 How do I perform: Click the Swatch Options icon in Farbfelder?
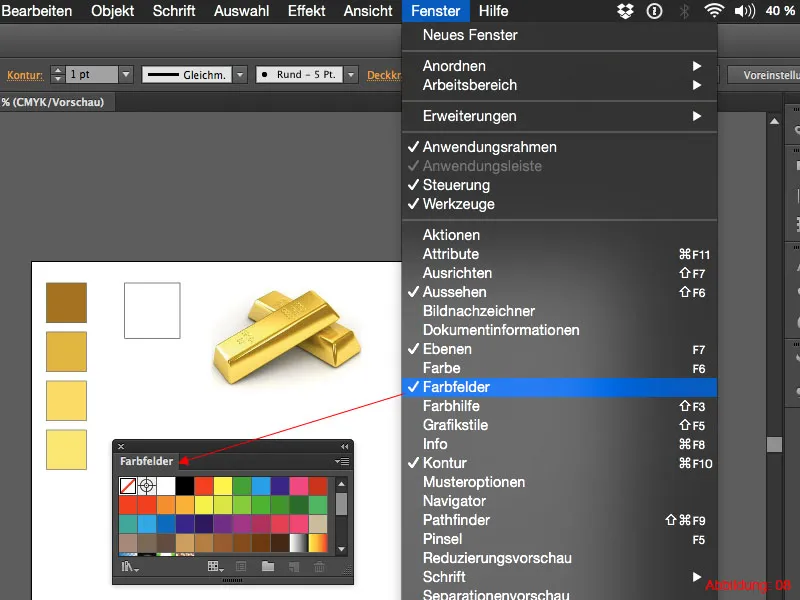click(x=241, y=567)
